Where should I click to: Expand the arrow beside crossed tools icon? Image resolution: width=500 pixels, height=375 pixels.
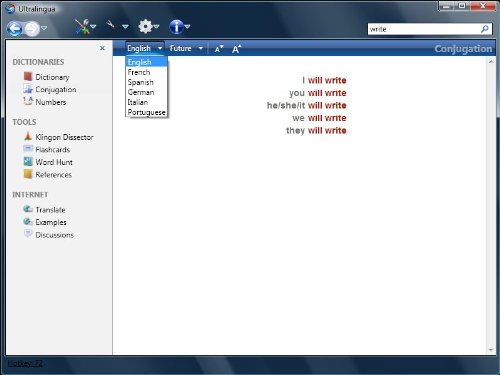pos(93,26)
